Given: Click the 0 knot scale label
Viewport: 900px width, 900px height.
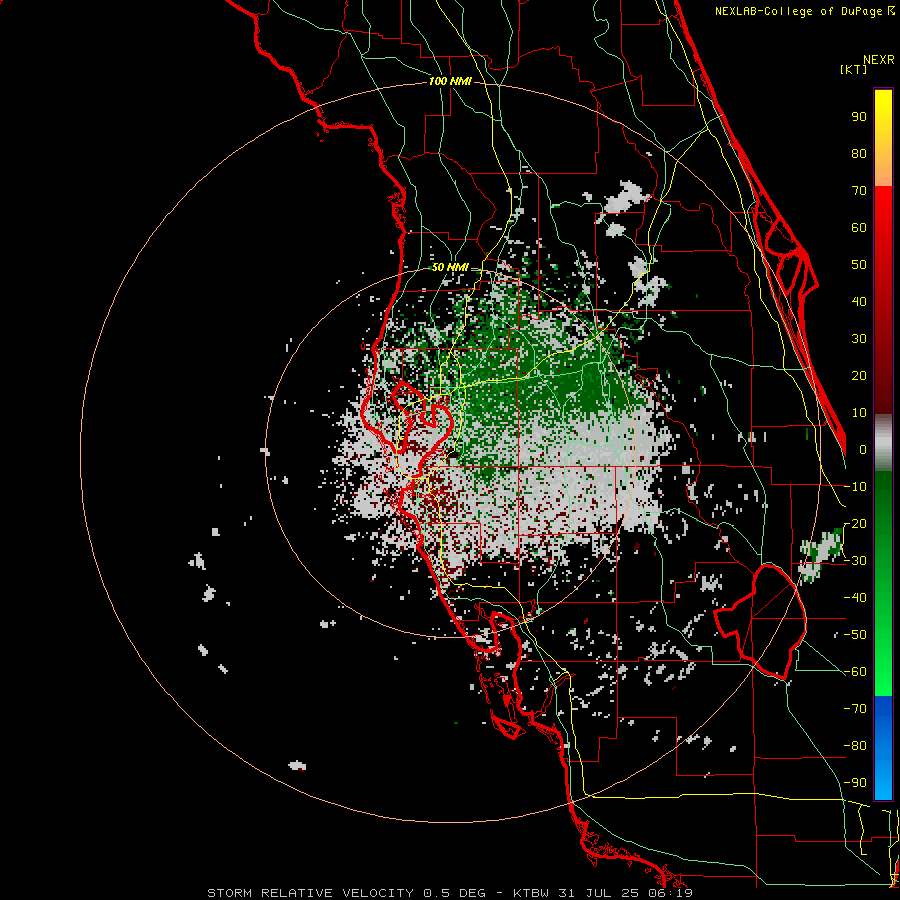Looking at the screenshot, I should (x=863, y=449).
